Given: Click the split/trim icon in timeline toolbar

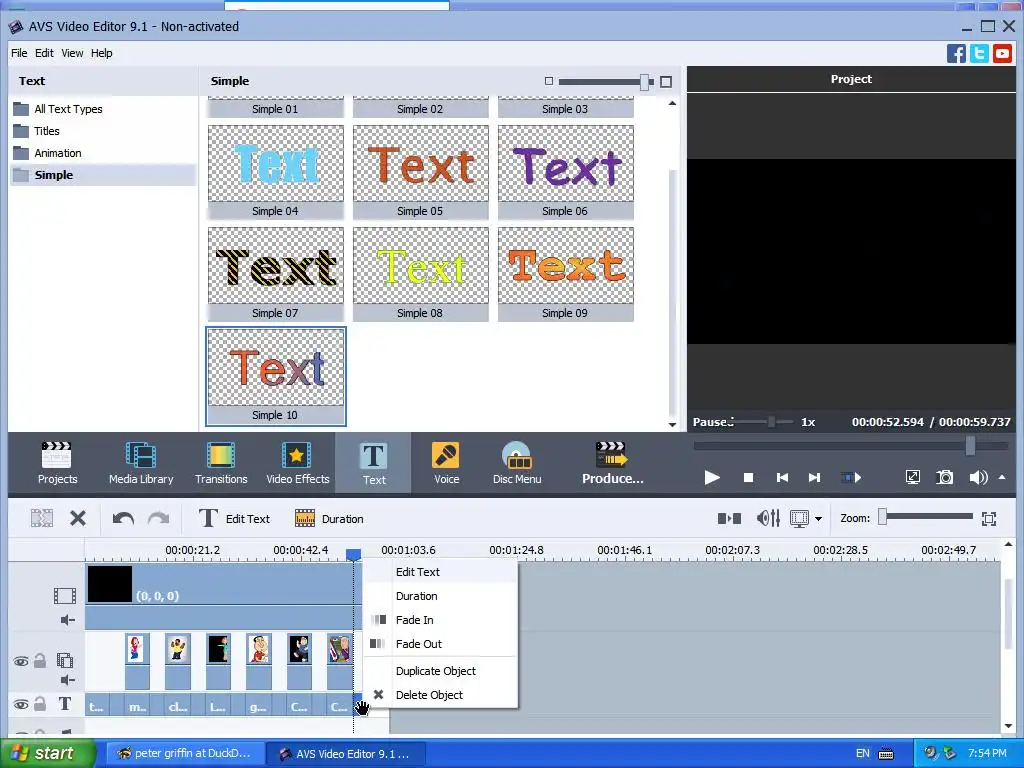Looking at the screenshot, I should click(x=42, y=519).
